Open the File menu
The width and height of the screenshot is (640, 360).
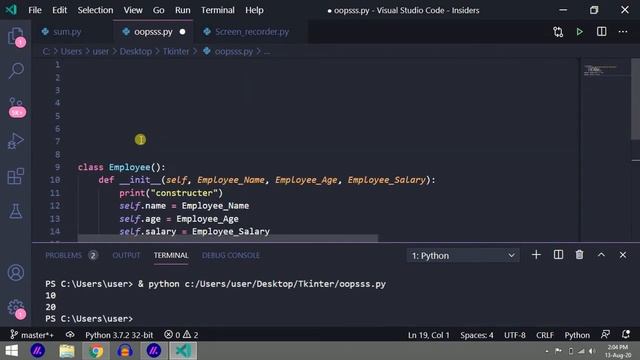tap(35, 10)
